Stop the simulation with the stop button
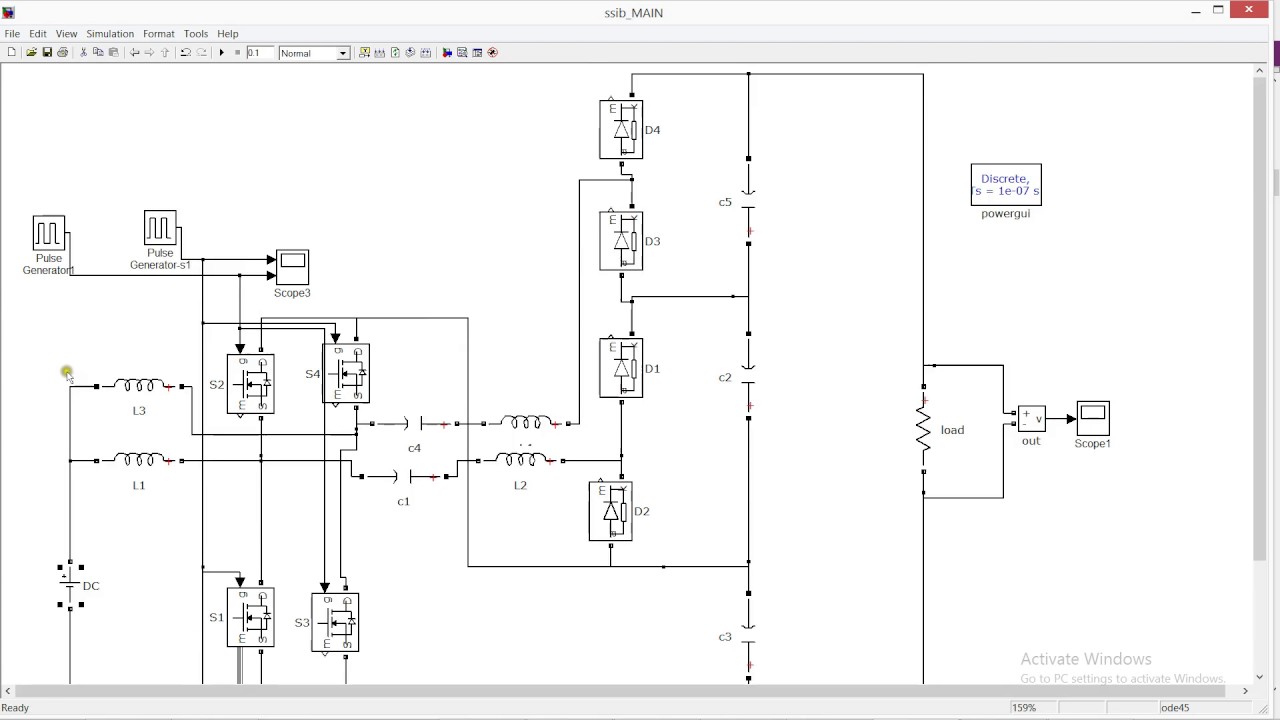 point(238,52)
